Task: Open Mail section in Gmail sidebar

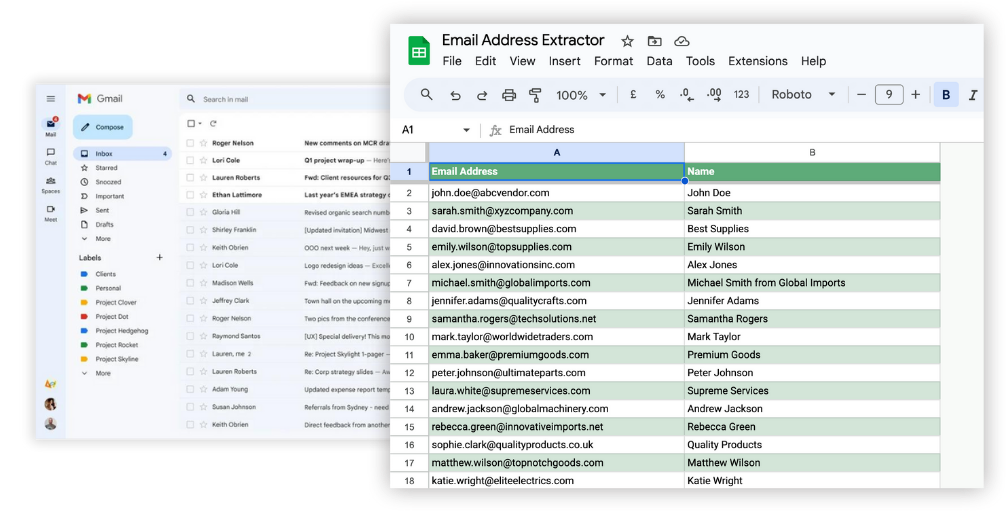Action: (x=51, y=127)
